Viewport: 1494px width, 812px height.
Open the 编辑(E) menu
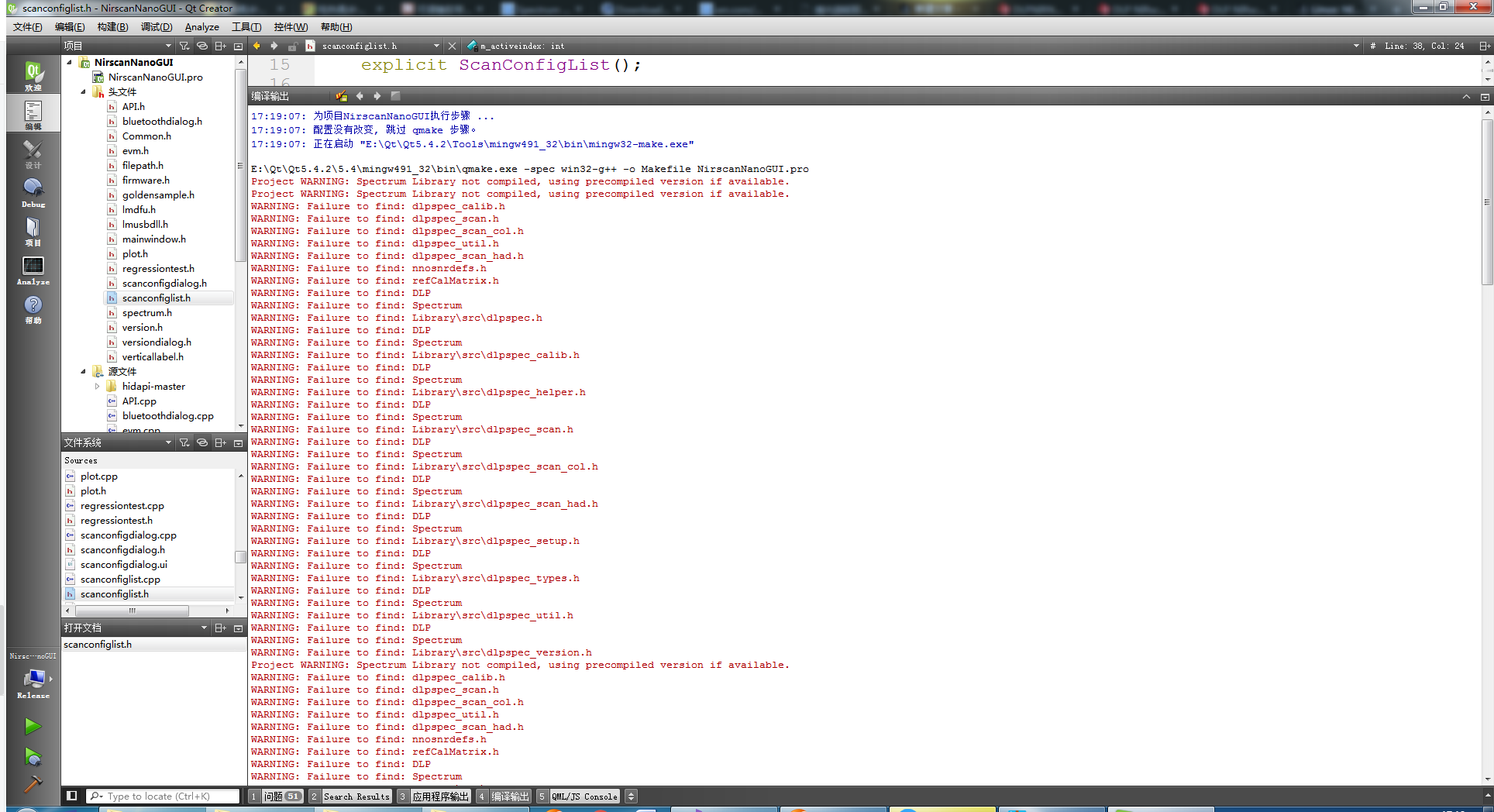point(70,27)
